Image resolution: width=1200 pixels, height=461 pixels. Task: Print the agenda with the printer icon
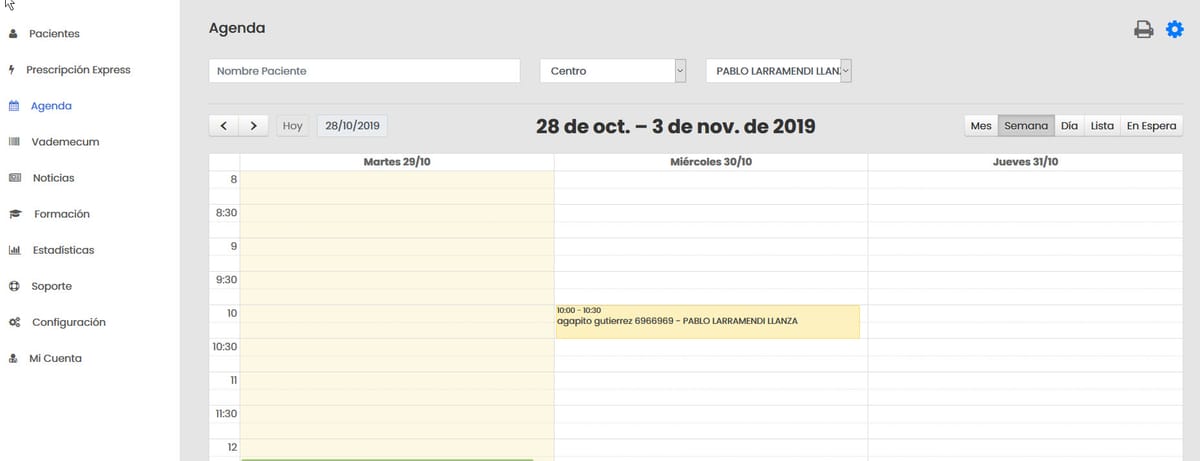1144,30
